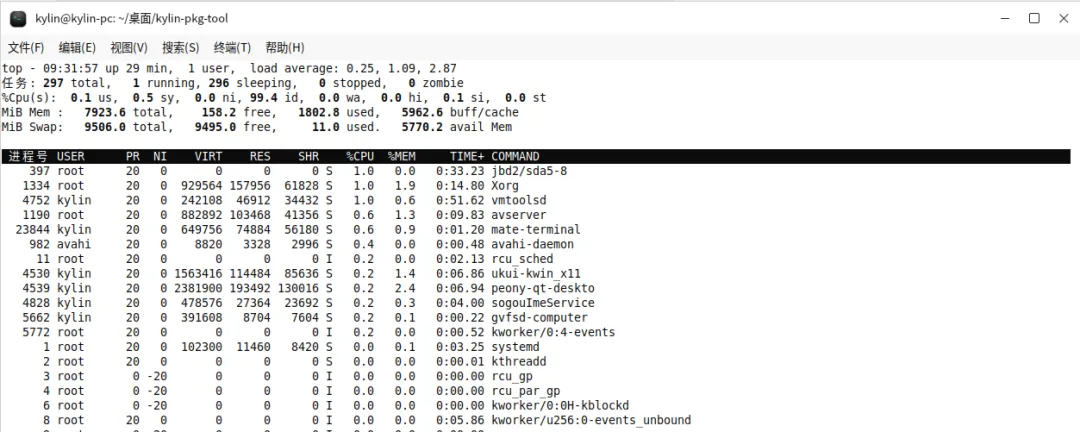Click the COMMAND column header
This screenshot has height=432, width=1080.
(515, 156)
